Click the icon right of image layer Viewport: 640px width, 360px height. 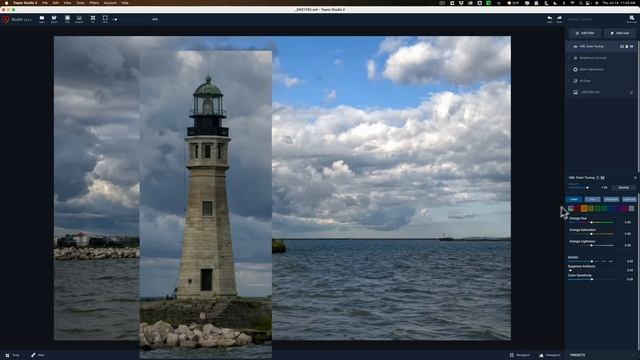coord(631,93)
